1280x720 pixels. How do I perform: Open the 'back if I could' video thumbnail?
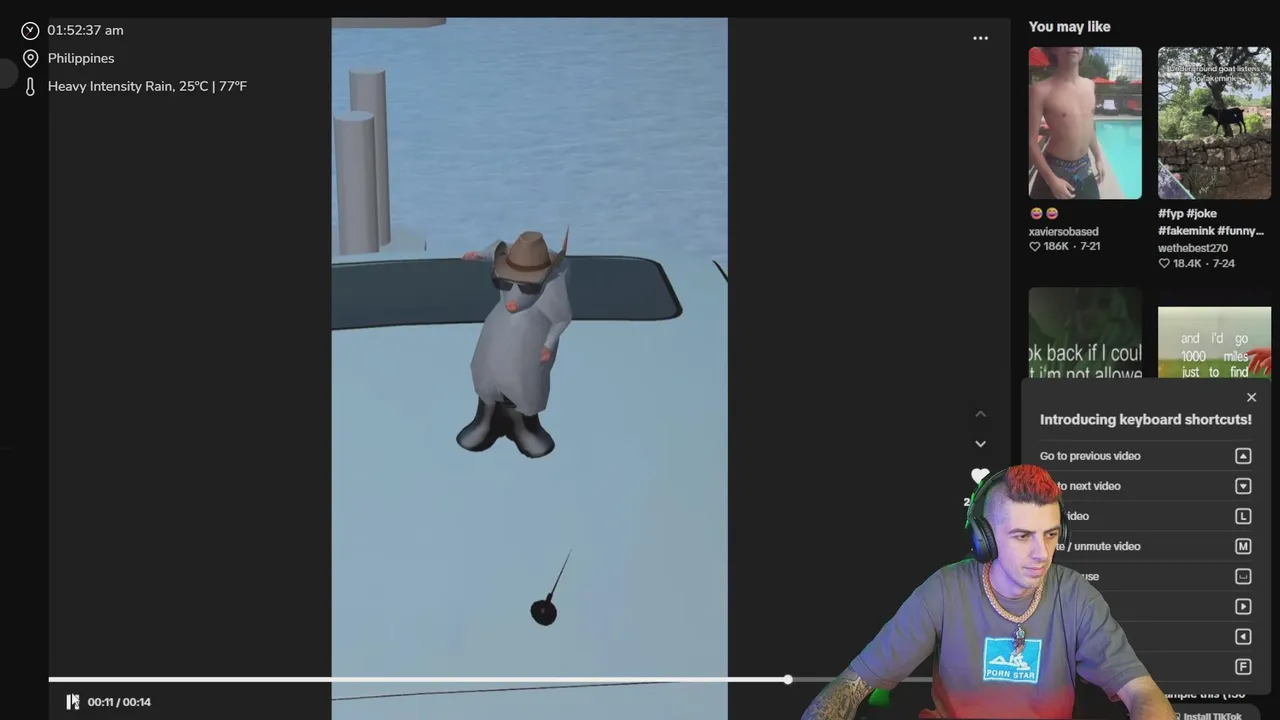(1085, 333)
